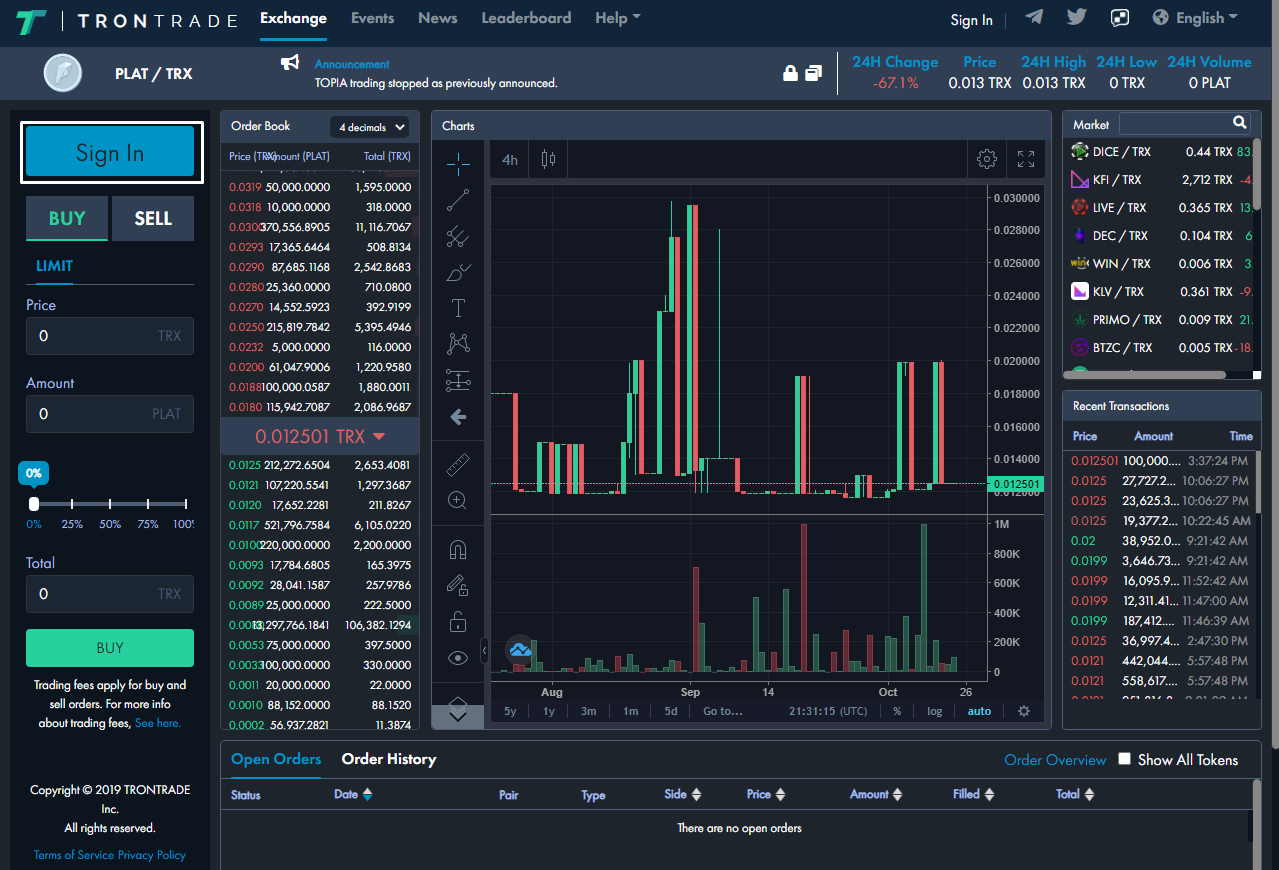Set chart range to 3m
The height and width of the screenshot is (870, 1279).
click(588, 711)
